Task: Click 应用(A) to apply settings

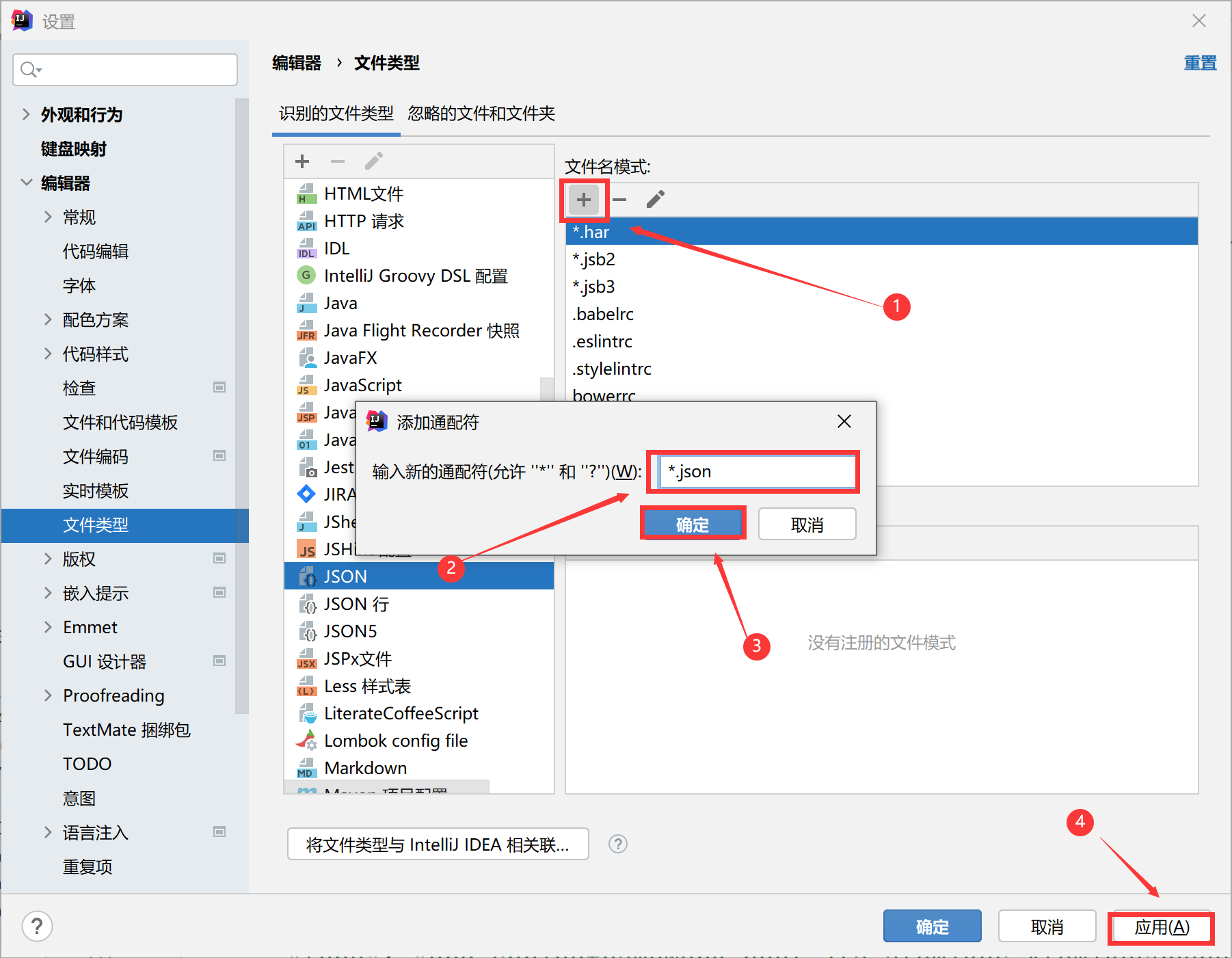Action: coord(1161,927)
